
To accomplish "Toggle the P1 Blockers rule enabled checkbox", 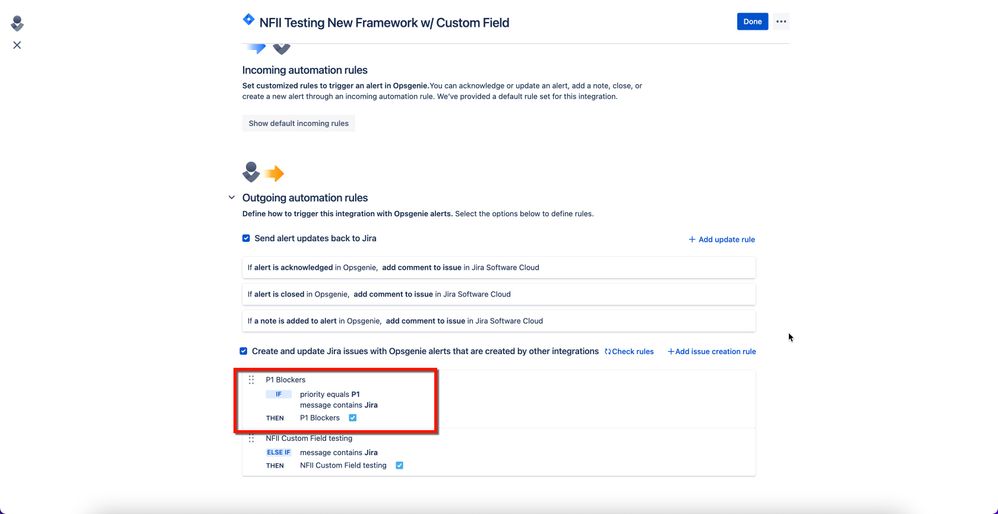I will (x=353, y=418).
